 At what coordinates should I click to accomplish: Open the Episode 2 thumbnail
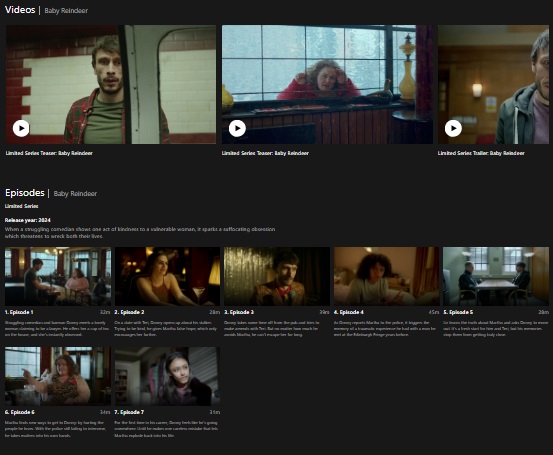(167, 276)
